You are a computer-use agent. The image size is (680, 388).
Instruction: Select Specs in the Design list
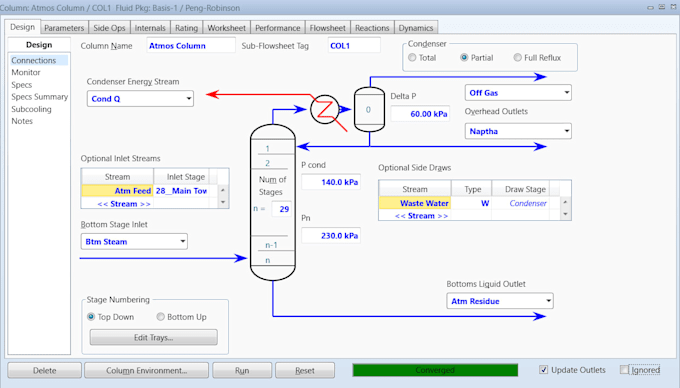tap(22, 85)
